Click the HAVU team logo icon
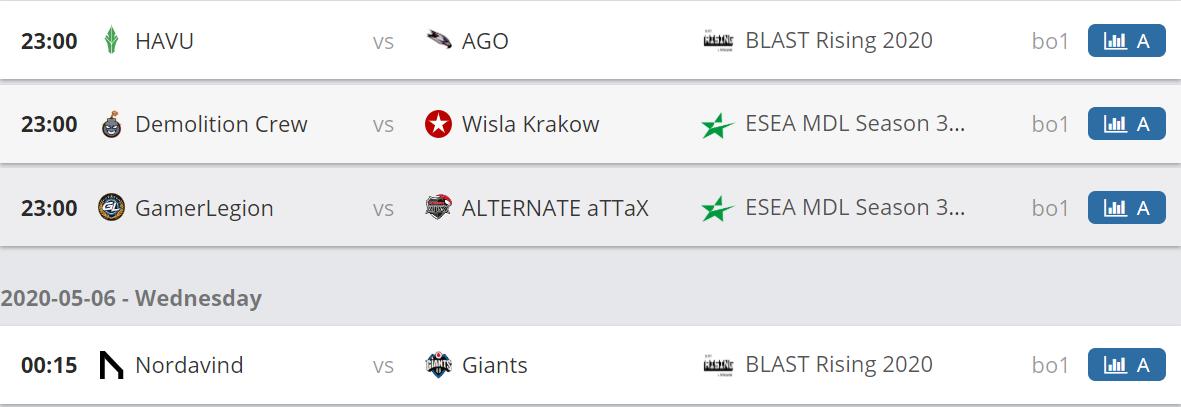1181x407 pixels. (x=112, y=41)
